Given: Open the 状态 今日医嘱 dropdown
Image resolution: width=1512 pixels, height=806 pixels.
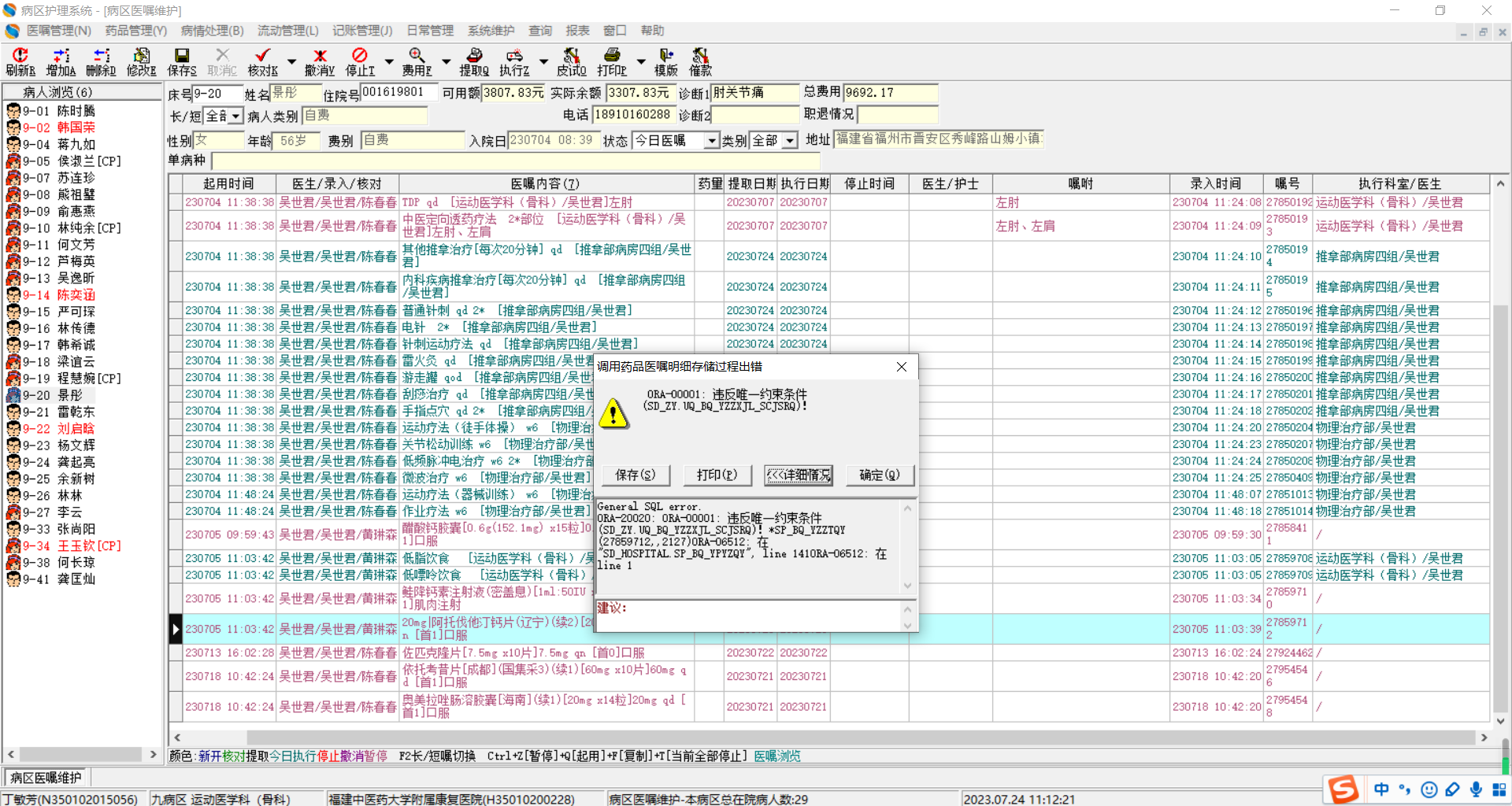Looking at the screenshot, I should [712, 141].
